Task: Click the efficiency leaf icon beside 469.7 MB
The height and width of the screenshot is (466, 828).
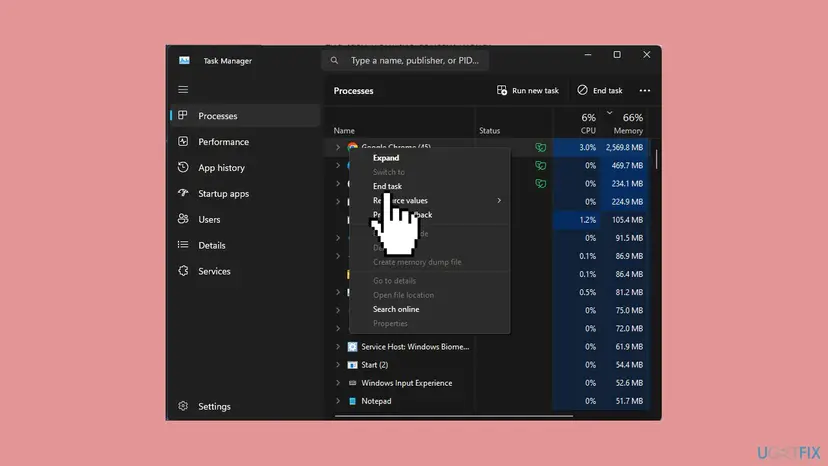Action: click(x=540, y=165)
